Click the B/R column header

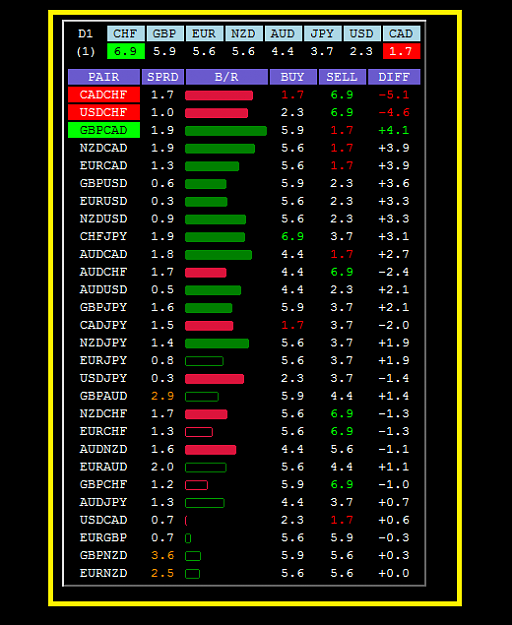(x=226, y=77)
